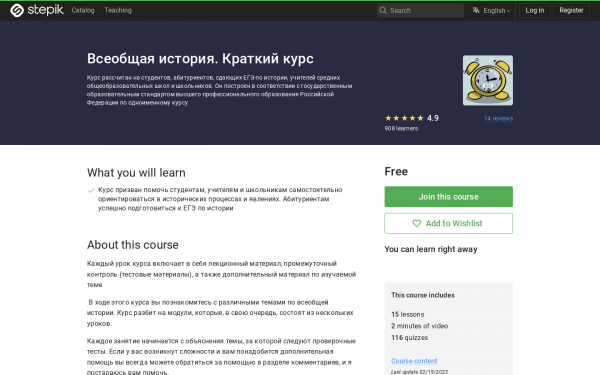600x375 pixels.
Task: Click the 4.9 rating value
Action: 433,118
